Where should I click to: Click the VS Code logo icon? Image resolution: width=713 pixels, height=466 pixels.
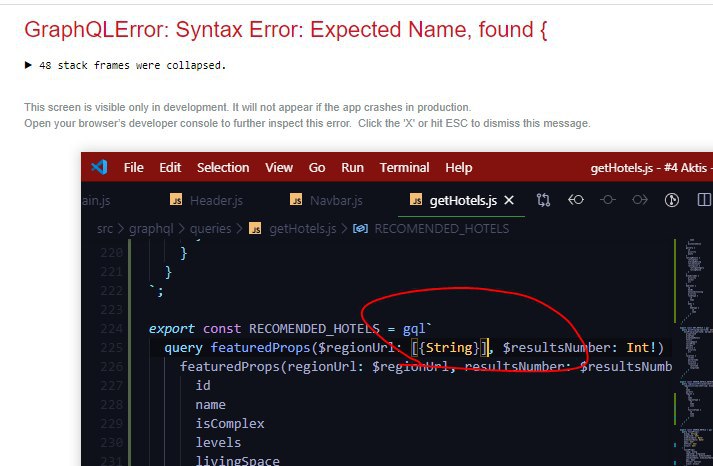coord(99,167)
